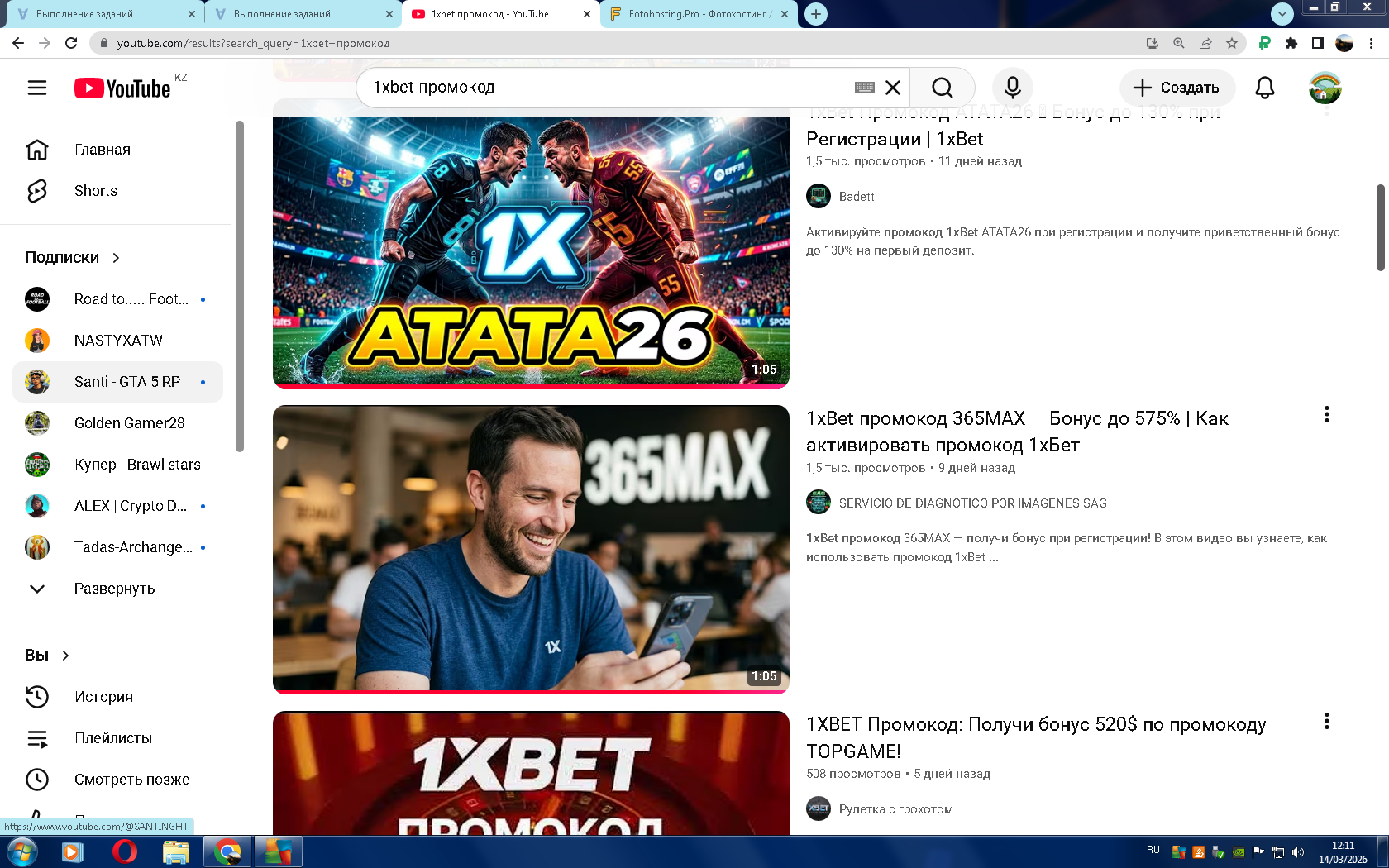The height and width of the screenshot is (868, 1389).
Task: Open the Chrome three-dot menu
Action: (1372, 43)
